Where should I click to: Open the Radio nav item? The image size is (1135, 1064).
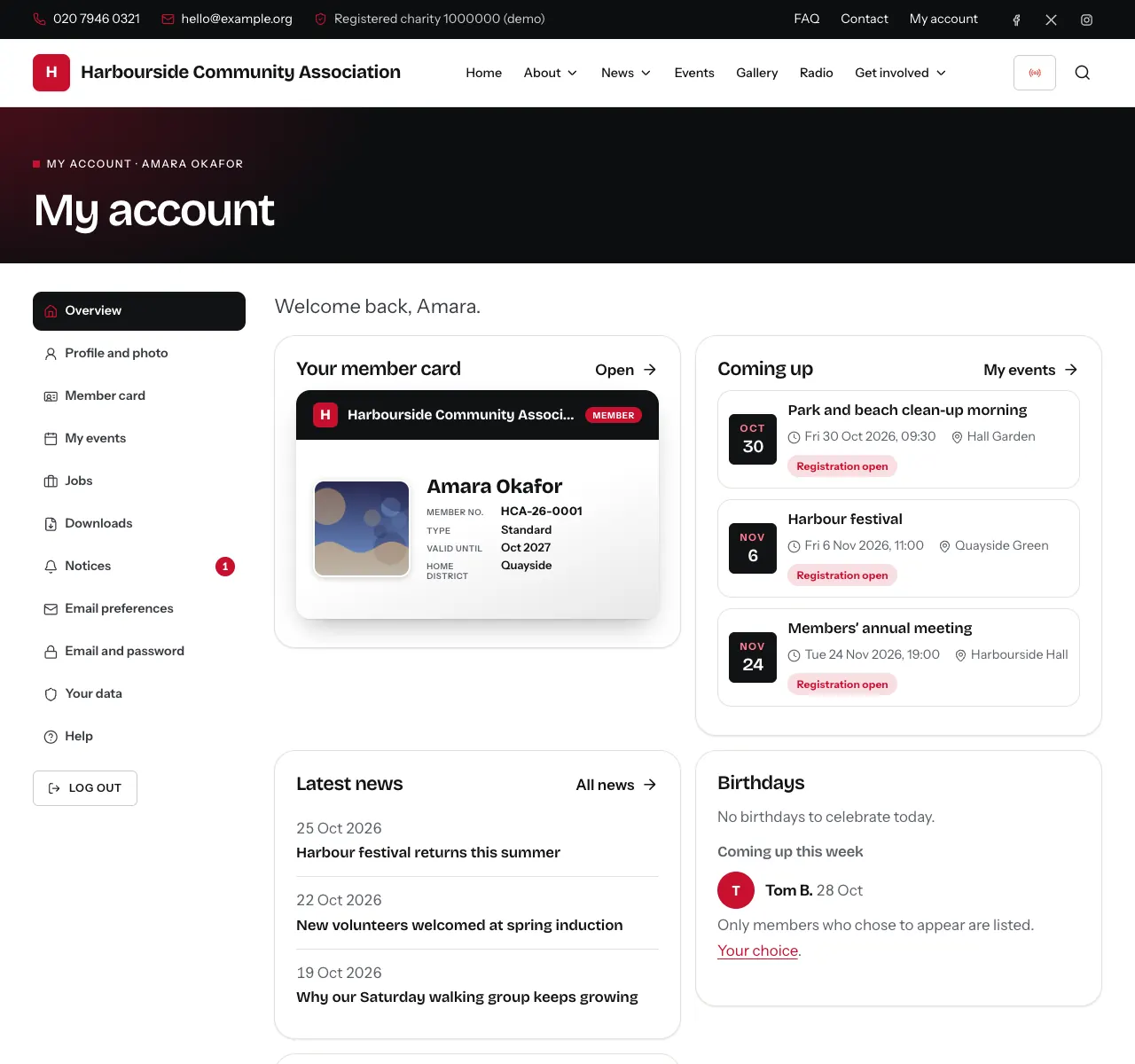pyautogui.click(x=817, y=73)
